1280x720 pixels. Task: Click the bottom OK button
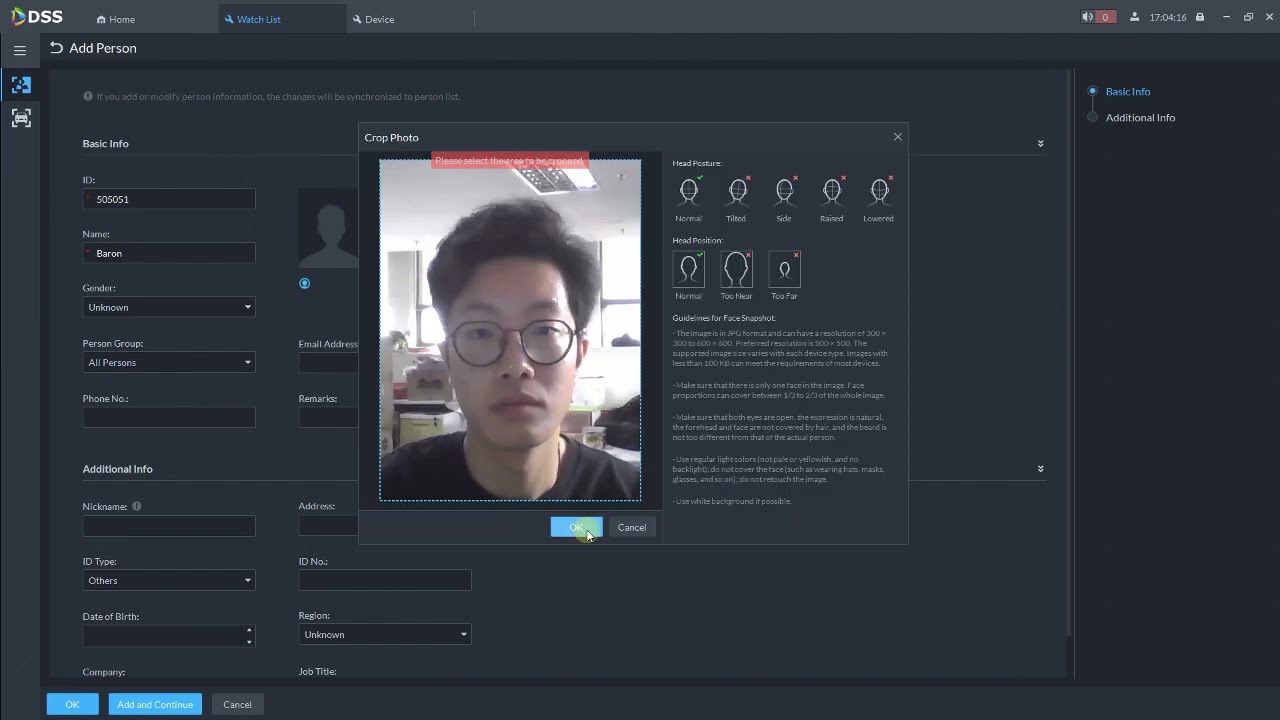[x=72, y=704]
